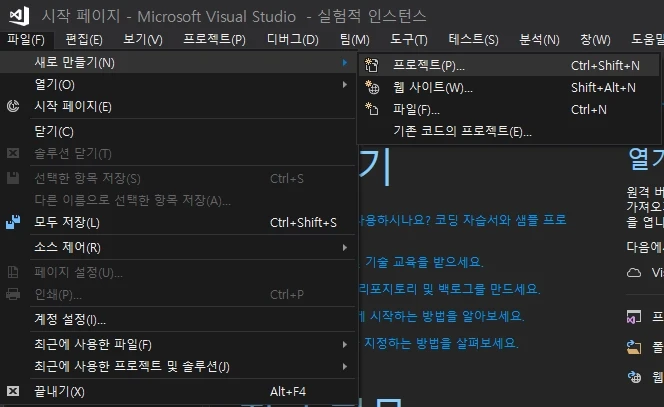This screenshot has width=664, height=407.
Task: Expand the 열기(O) submenu arrow
Action: [x=345, y=85]
